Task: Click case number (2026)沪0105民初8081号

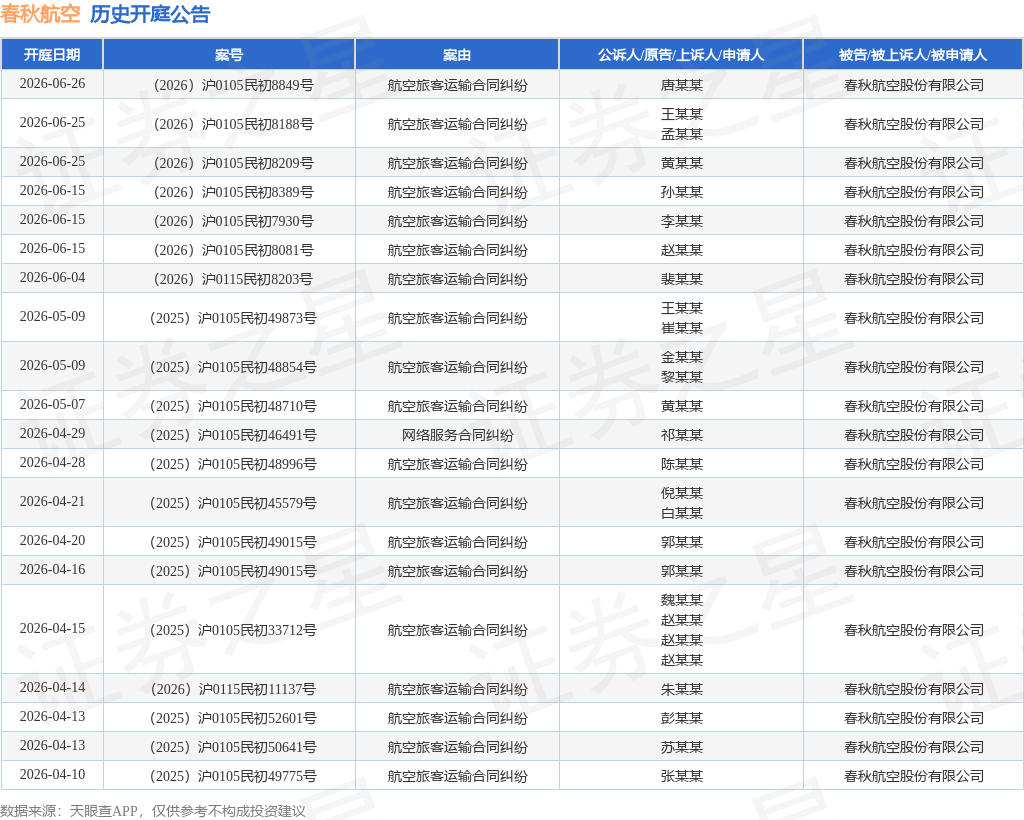Action: [x=233, y=250]
